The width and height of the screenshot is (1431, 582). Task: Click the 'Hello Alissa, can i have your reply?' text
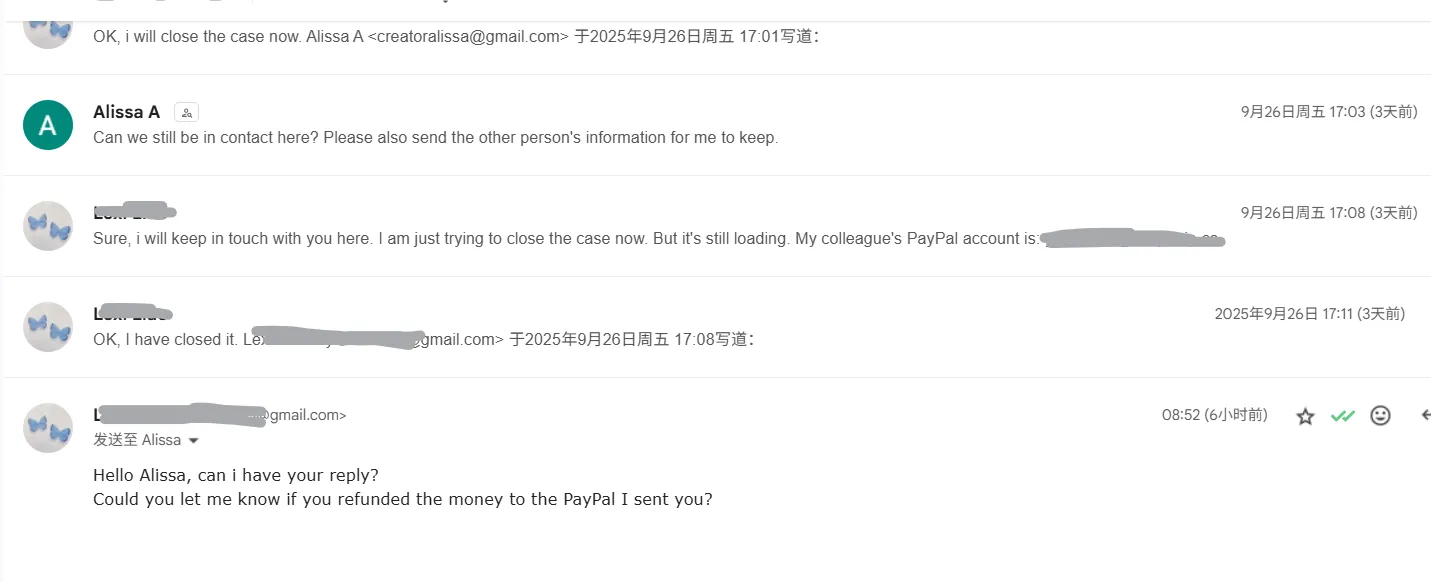(236, 475)
